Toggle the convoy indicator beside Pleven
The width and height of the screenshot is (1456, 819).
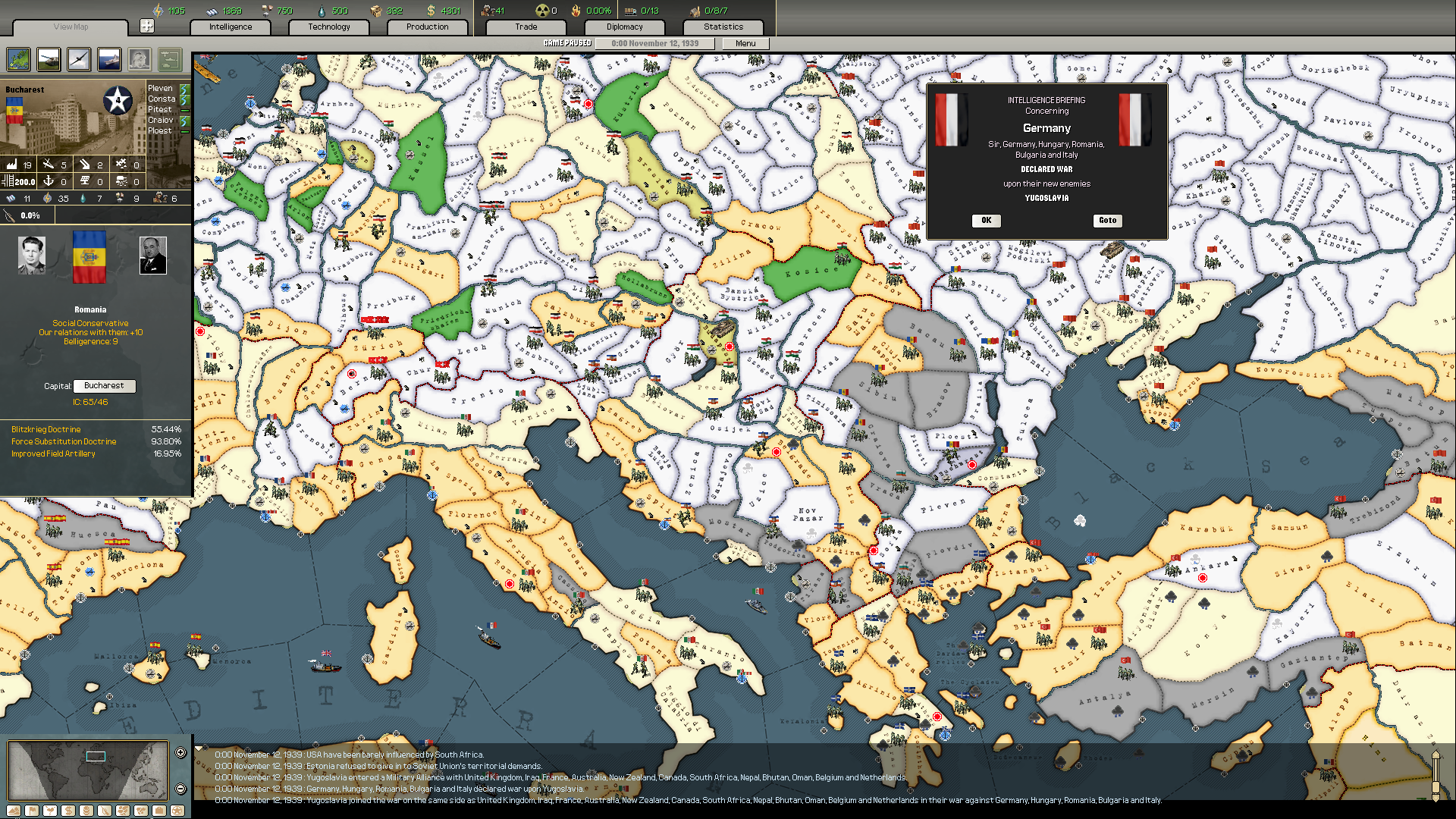click(x=185, y=89)
